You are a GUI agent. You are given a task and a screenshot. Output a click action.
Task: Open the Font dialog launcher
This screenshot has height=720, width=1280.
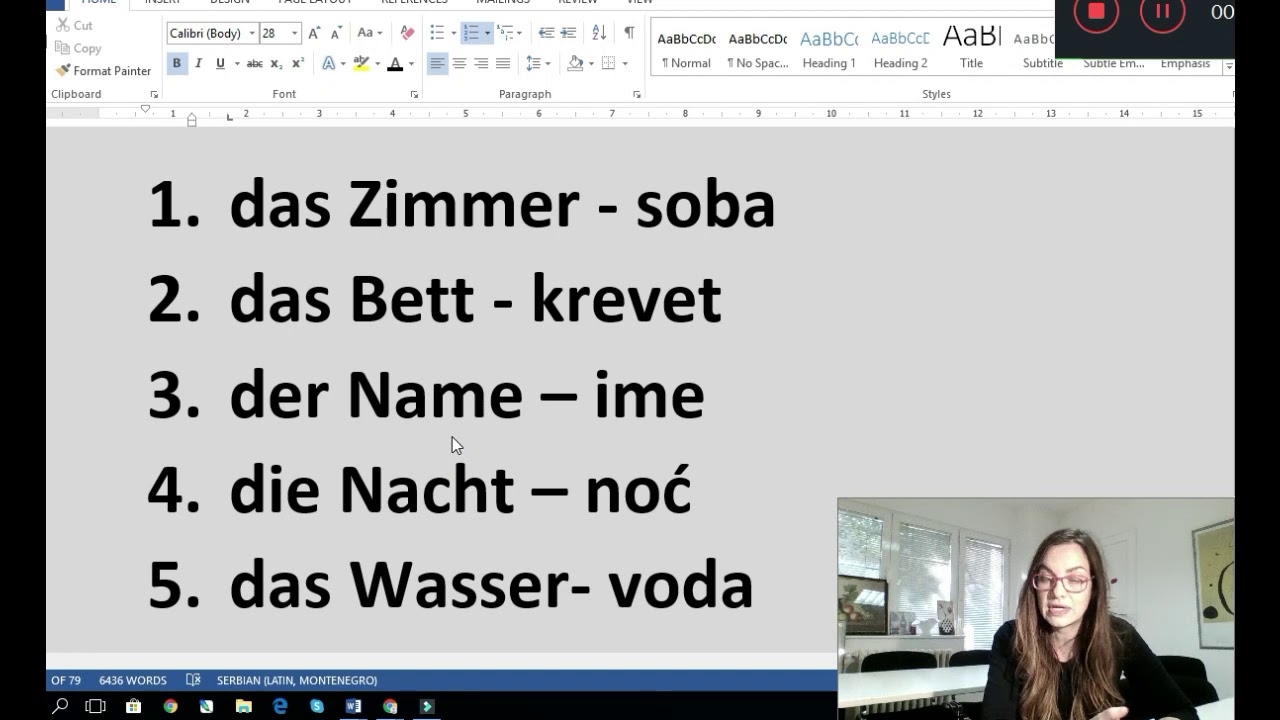[414, 94]
